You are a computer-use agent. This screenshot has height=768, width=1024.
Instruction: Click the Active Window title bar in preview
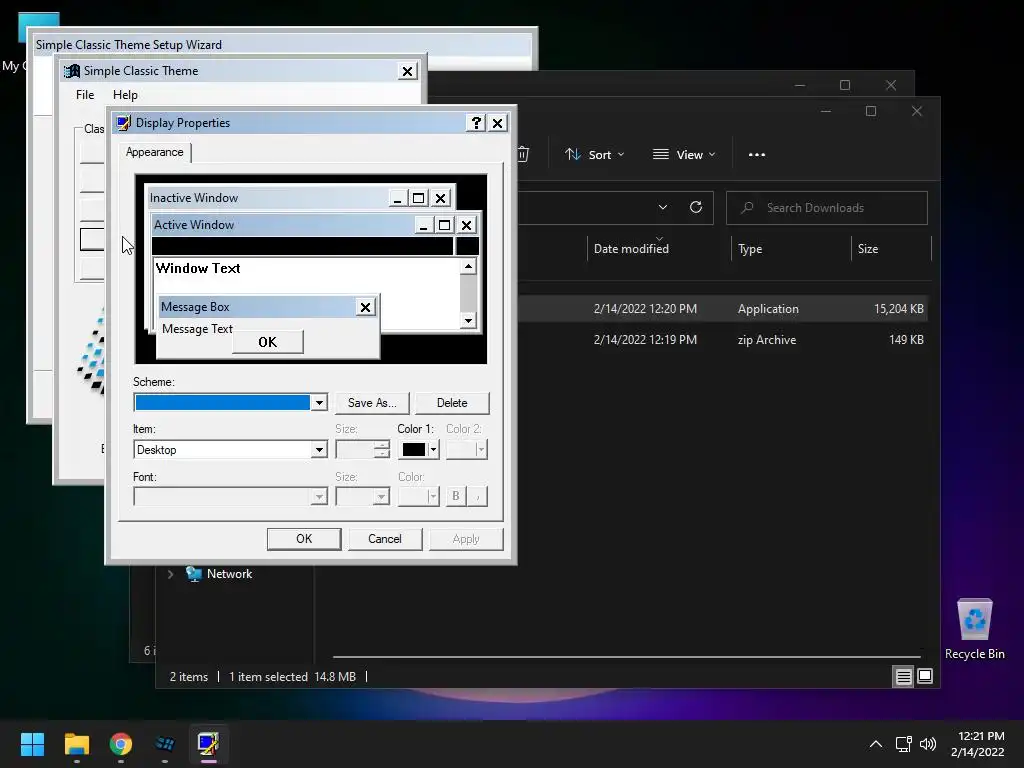click(282, 225)
